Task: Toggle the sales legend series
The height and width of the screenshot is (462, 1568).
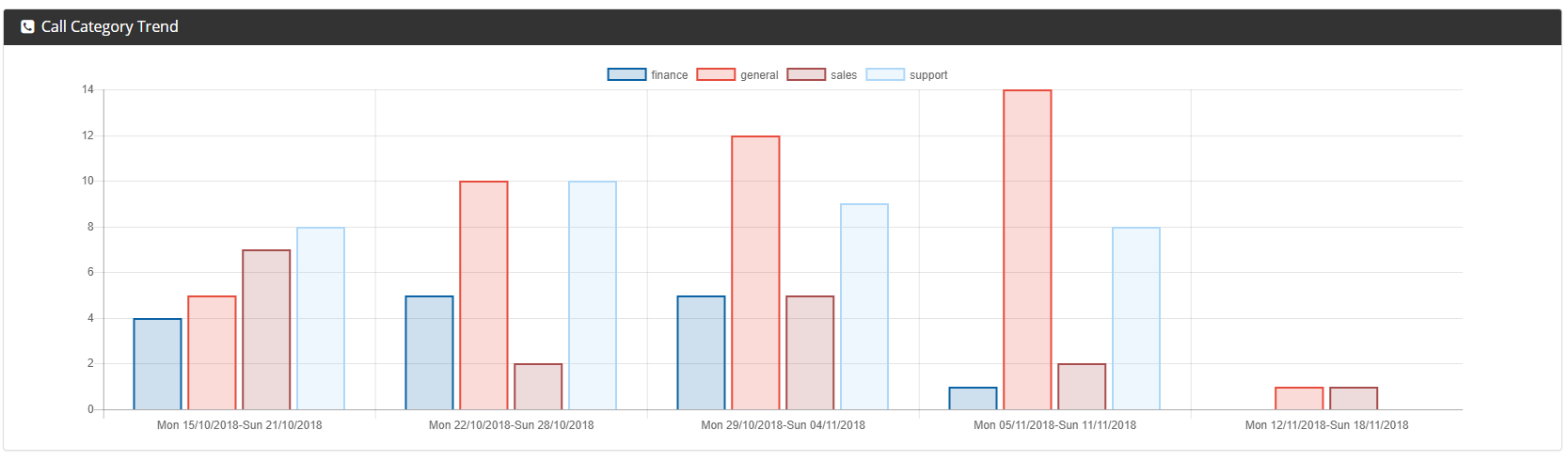Action: [822, 74]
